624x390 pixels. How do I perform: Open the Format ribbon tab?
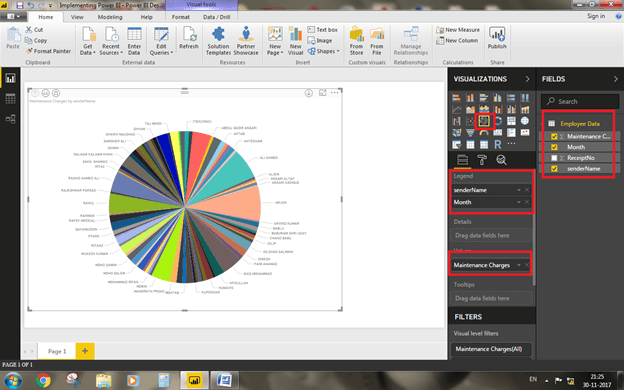[x=181, y=17]
